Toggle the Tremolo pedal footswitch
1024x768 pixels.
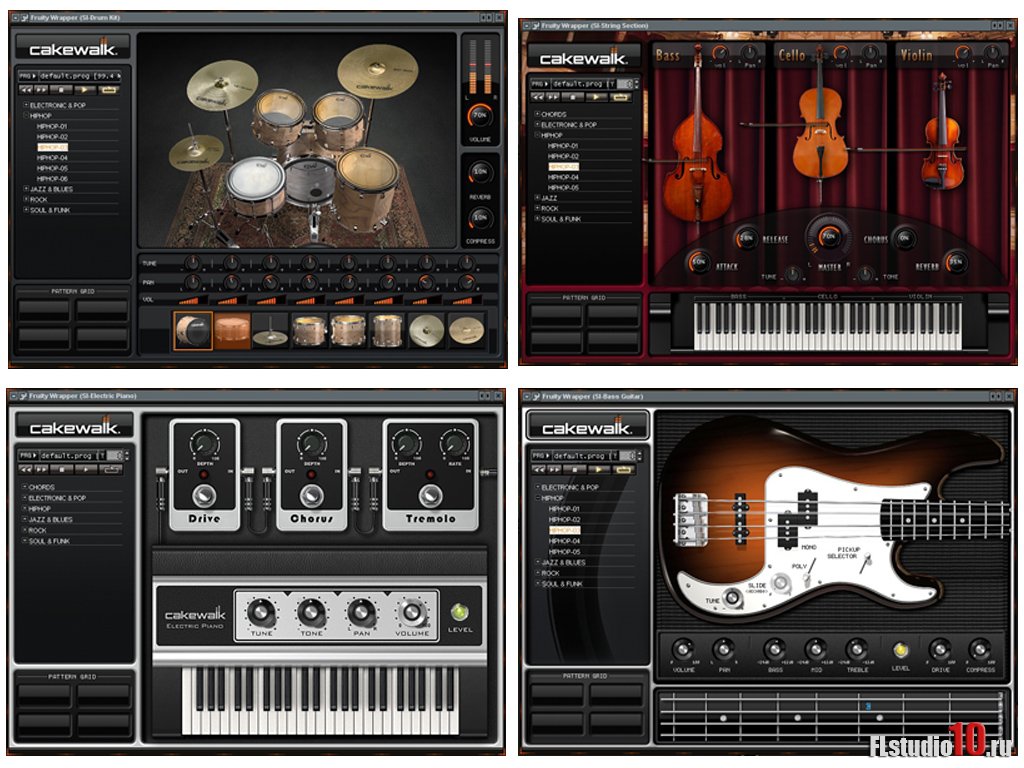click(x=430, y=496)
